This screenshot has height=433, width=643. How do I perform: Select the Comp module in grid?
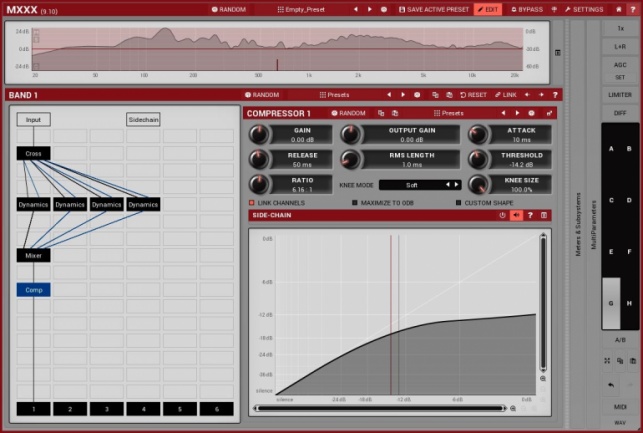(34, 290)
